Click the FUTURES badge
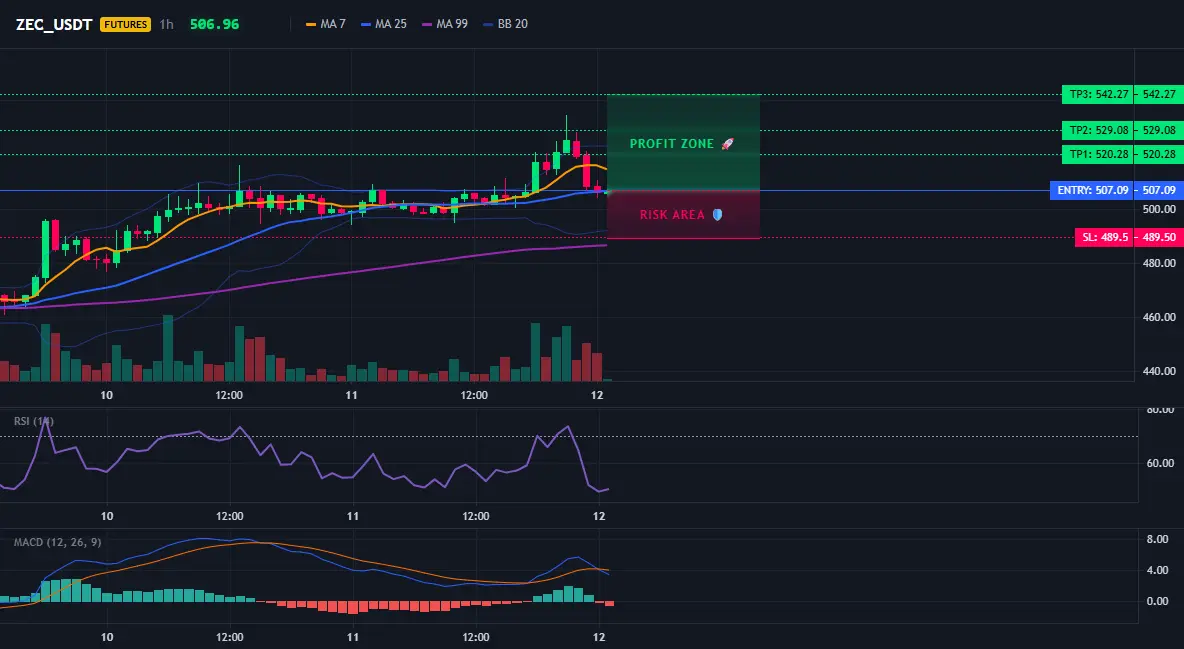Viewport: 1184px width, 649px height. click(x=125, y=24)
